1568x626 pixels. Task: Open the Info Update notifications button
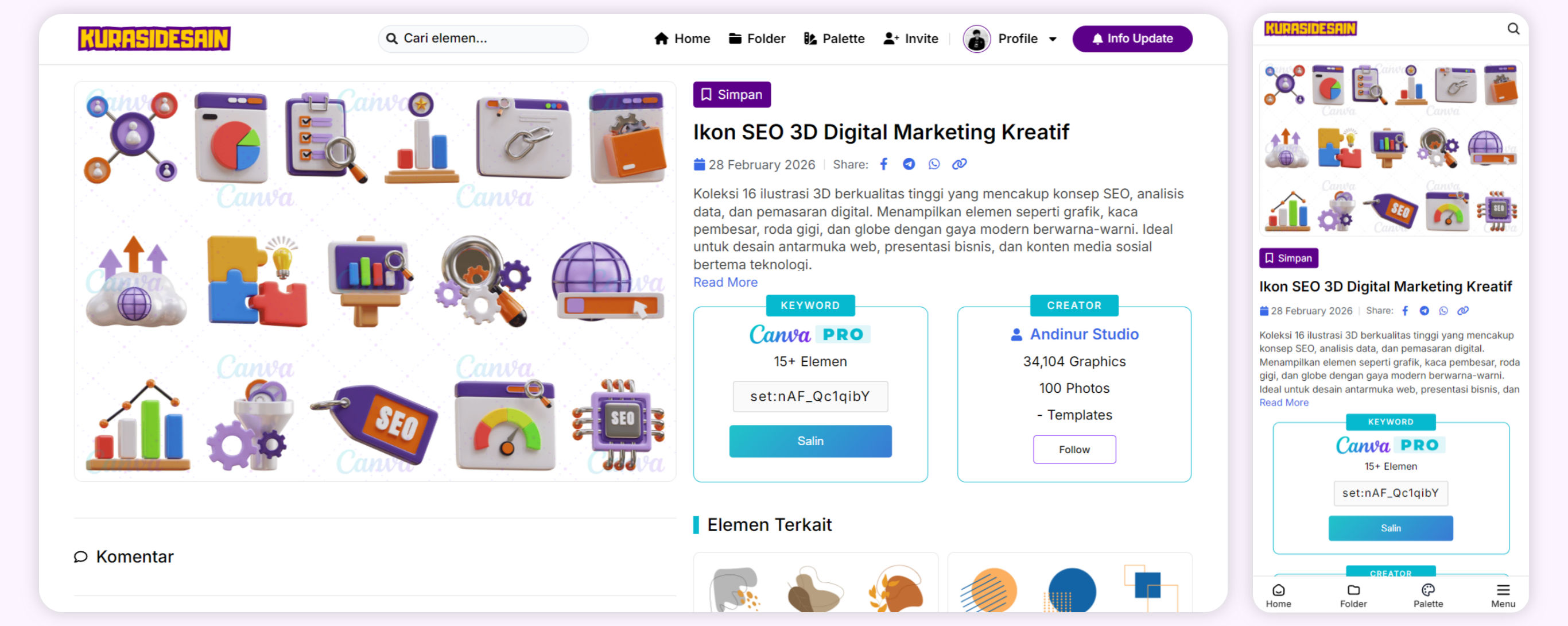click(1132, 38)
